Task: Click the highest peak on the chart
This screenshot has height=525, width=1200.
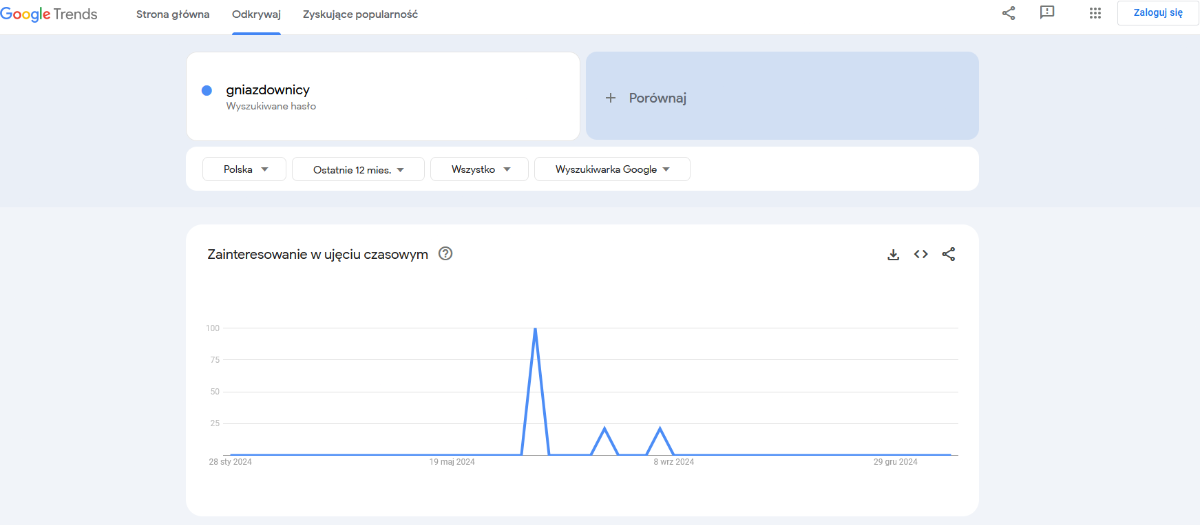Action: pyautogui.click(x=536, y=329)
